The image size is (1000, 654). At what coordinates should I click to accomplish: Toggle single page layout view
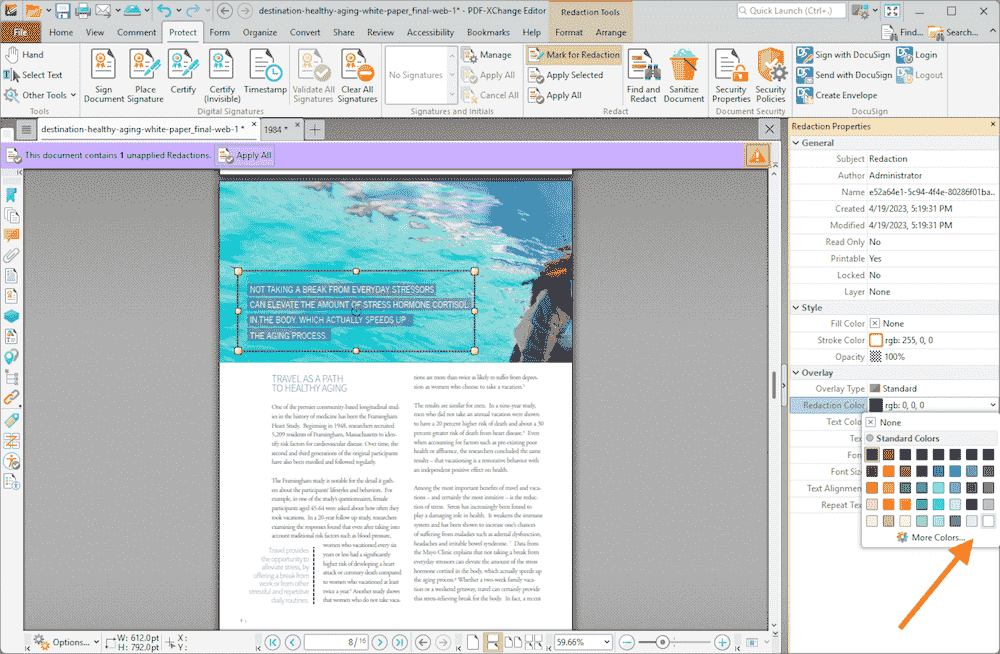pos(473,641)
